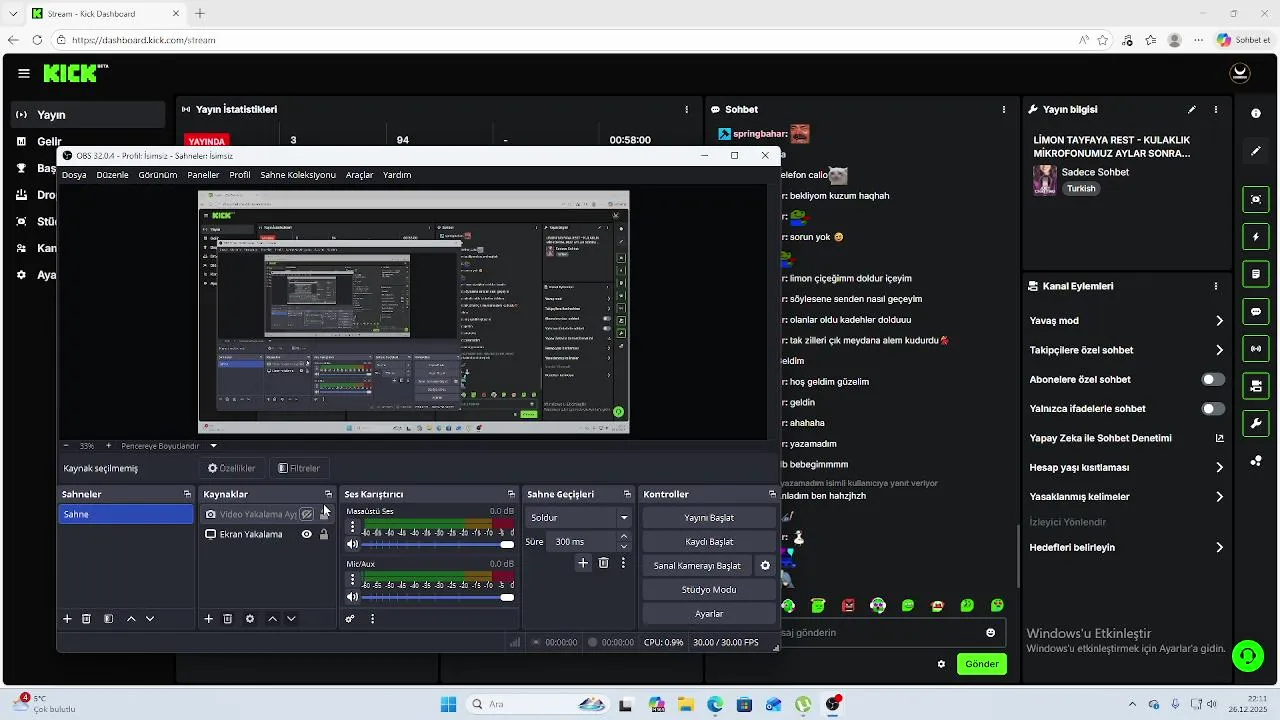Screen dimensions: 1280x720
Task: Remove selected source in Kaynaklar
Action: click(228, 619)
